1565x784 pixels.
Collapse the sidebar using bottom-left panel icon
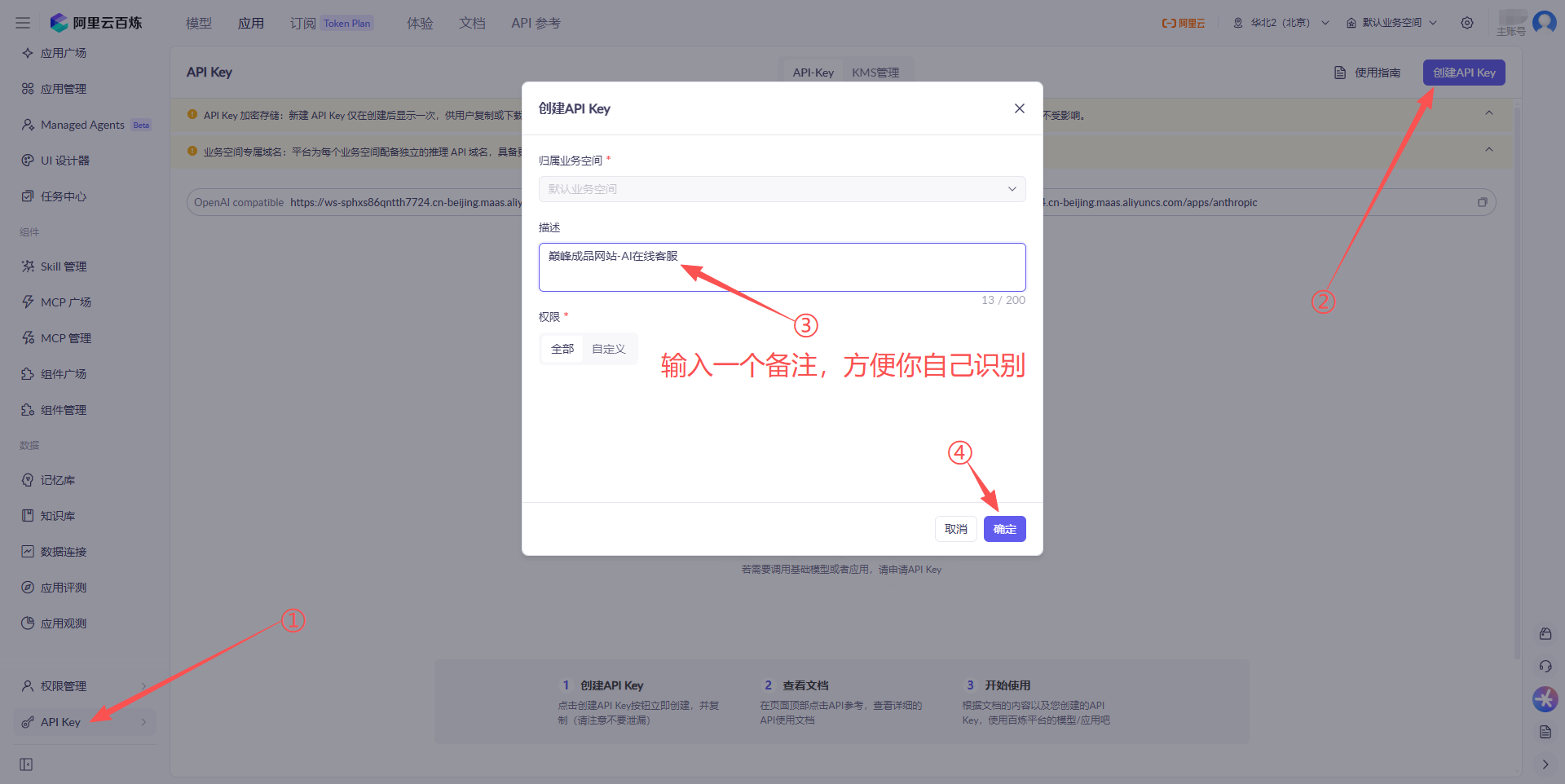click(x=26, y=764)
